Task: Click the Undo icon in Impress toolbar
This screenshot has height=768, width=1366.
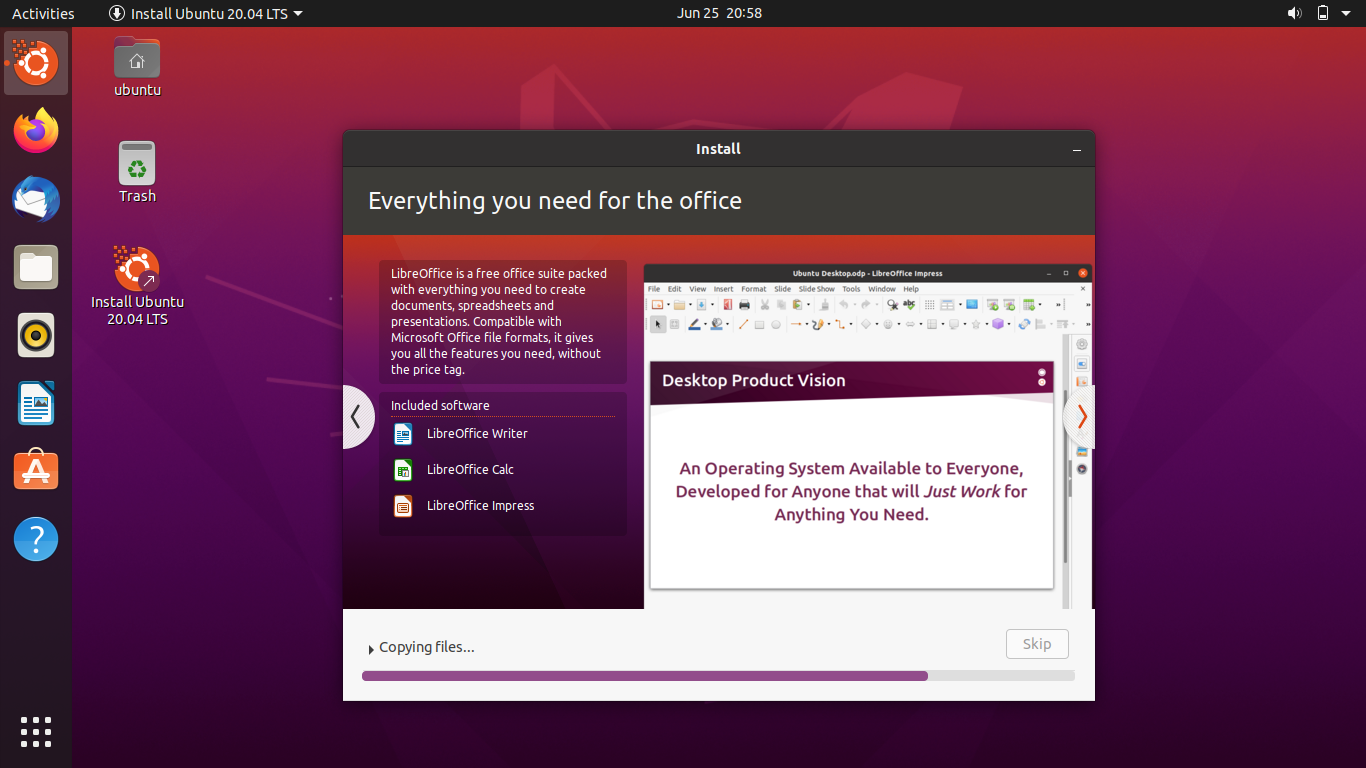Action: tap(844, 304)
